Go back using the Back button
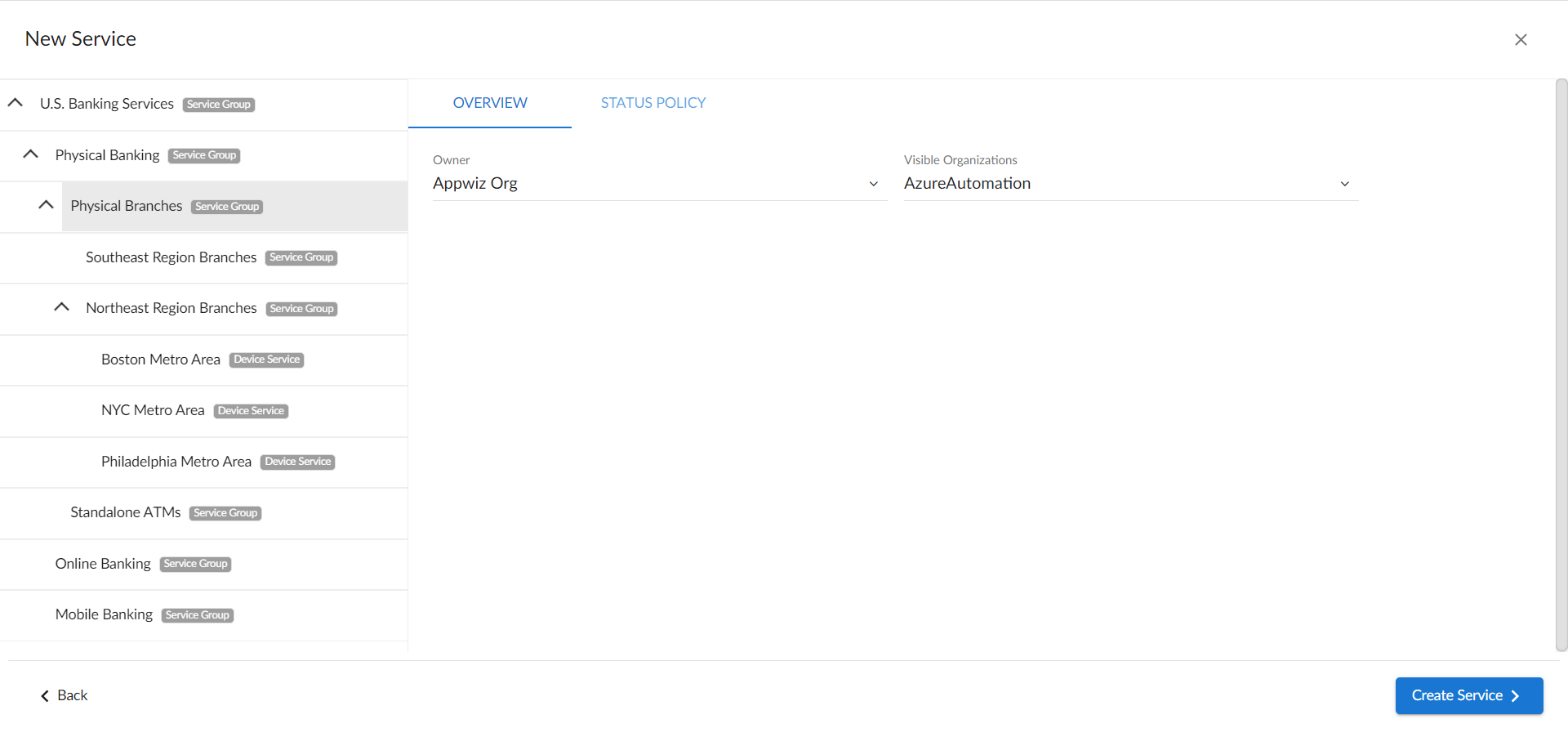1568x737 pixels. tap(65, 695)
